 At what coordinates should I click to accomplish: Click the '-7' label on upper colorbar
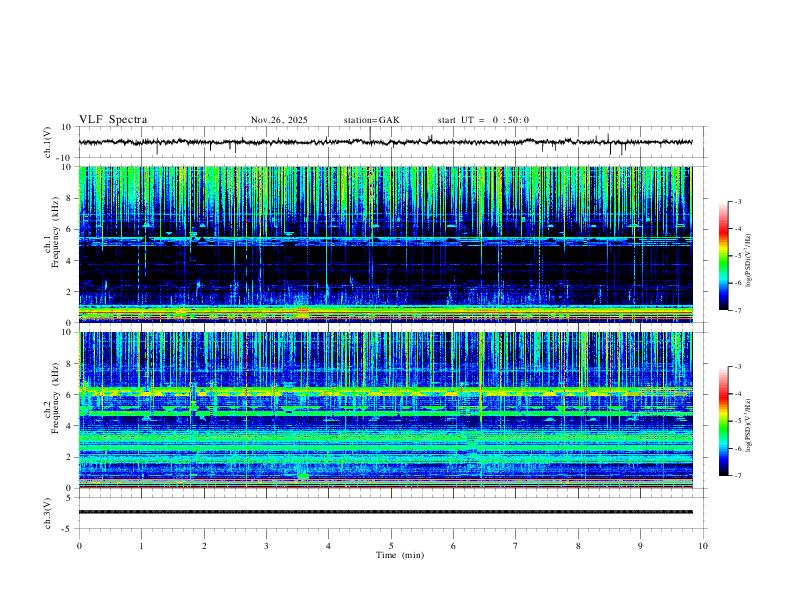(737, 310)
